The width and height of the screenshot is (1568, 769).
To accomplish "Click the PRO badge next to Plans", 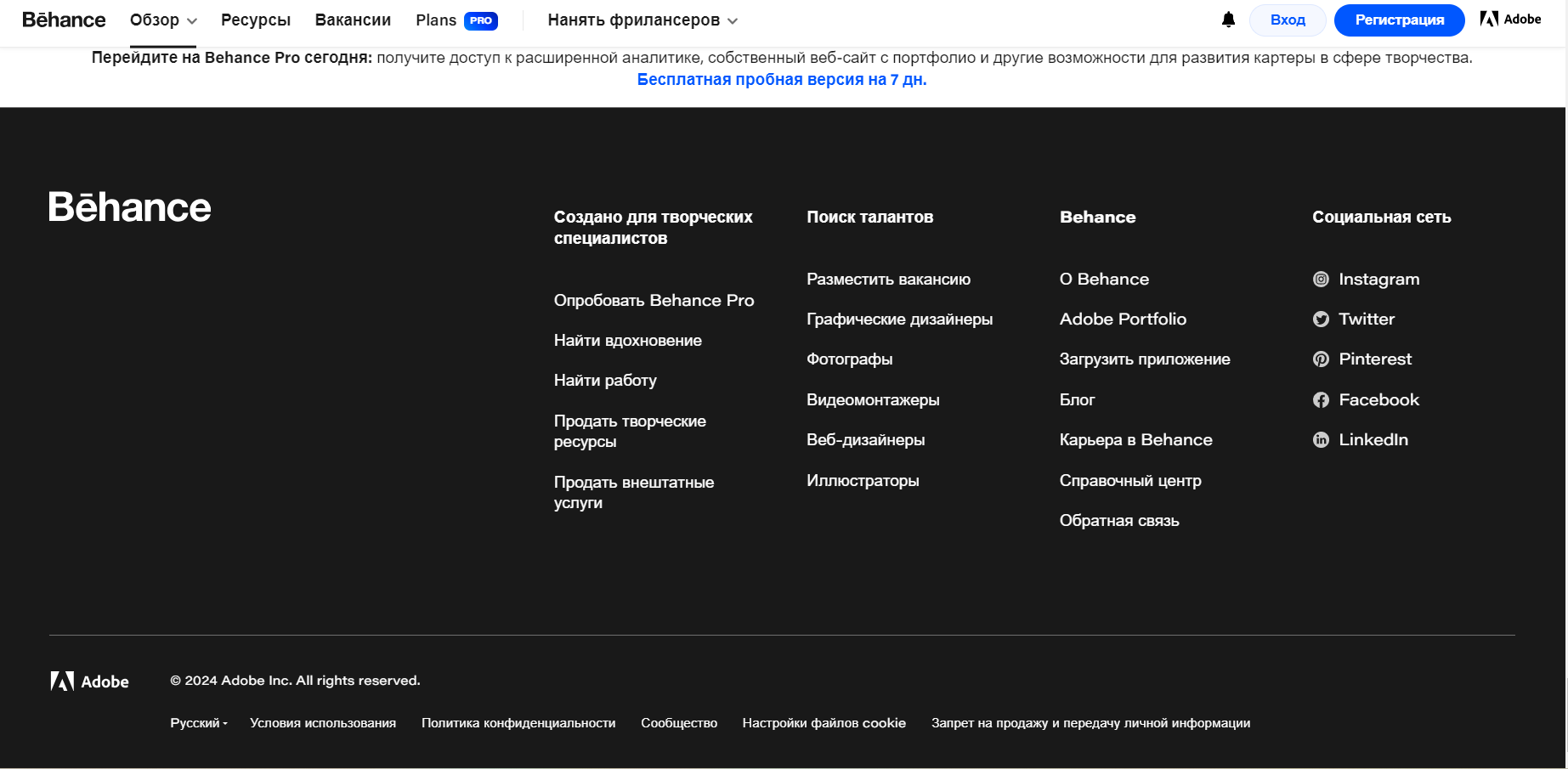I will tap(481, 20).
